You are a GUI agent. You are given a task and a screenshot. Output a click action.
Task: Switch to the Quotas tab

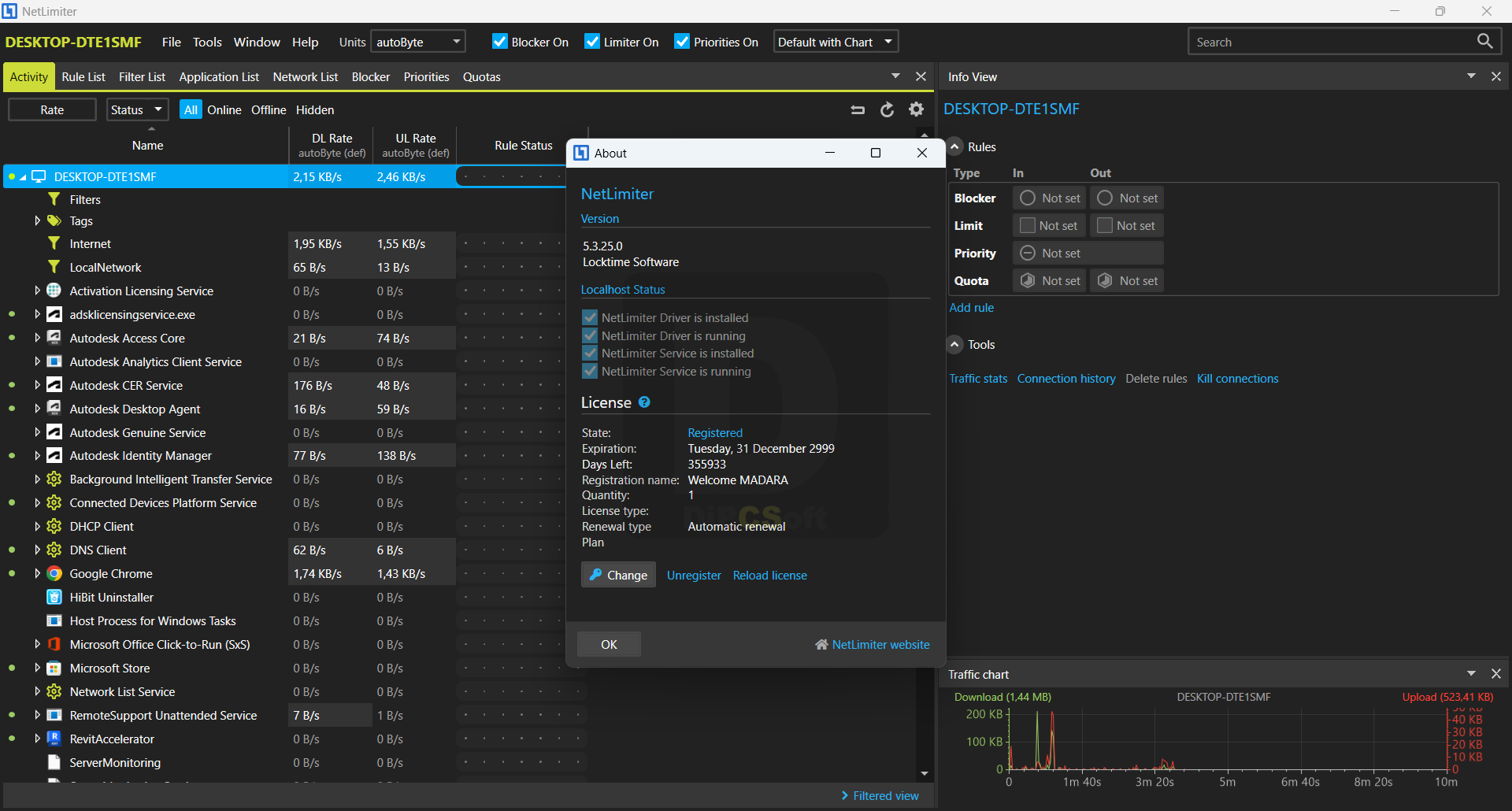pyautogui.click(x=482, y=76)
